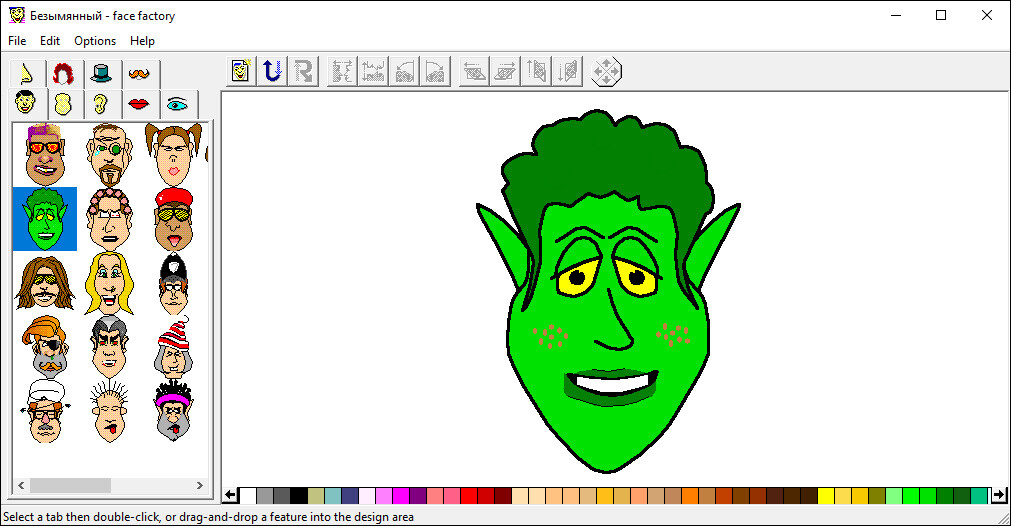
Task: Open the mustache features tab
Action: coord(140,74)
